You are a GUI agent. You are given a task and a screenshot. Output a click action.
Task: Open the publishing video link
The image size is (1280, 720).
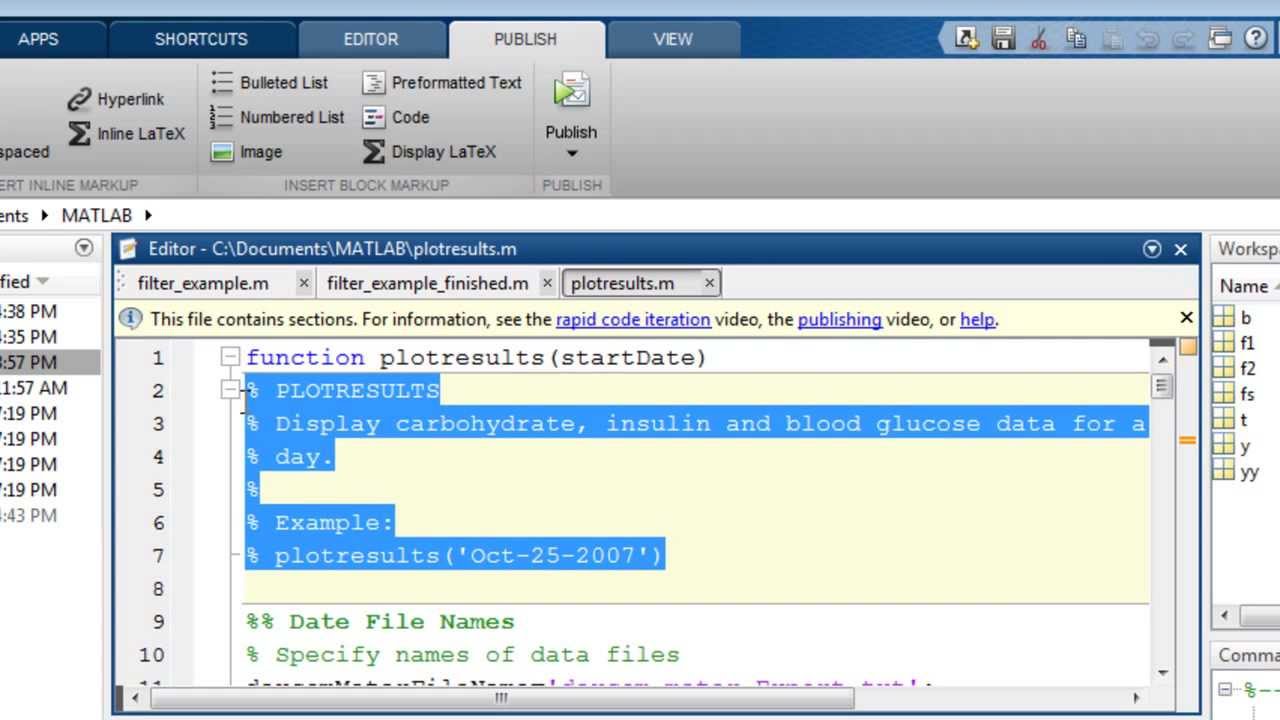tap(839, 320)
